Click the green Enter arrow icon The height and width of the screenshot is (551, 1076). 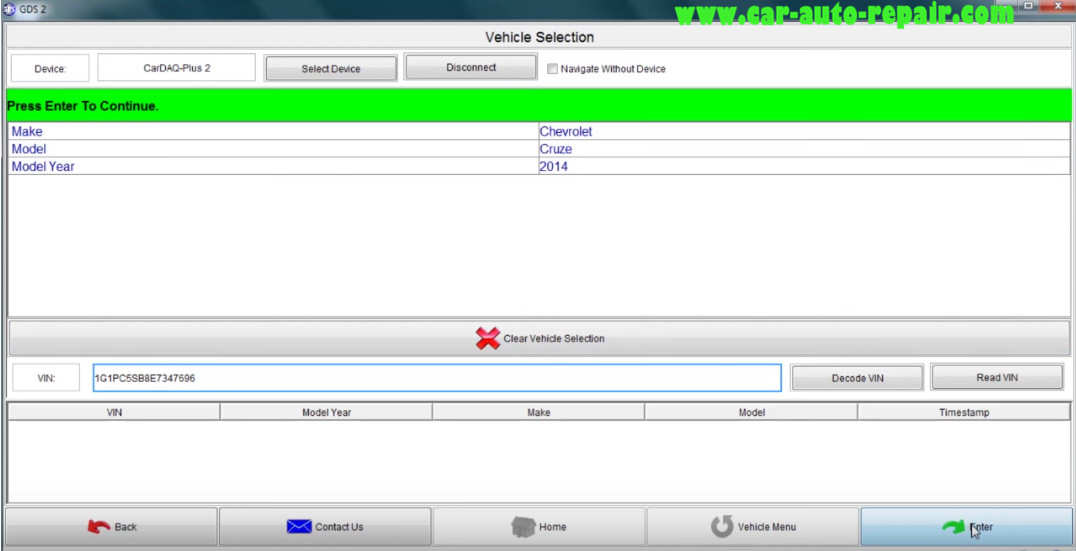tap(952, 527)
